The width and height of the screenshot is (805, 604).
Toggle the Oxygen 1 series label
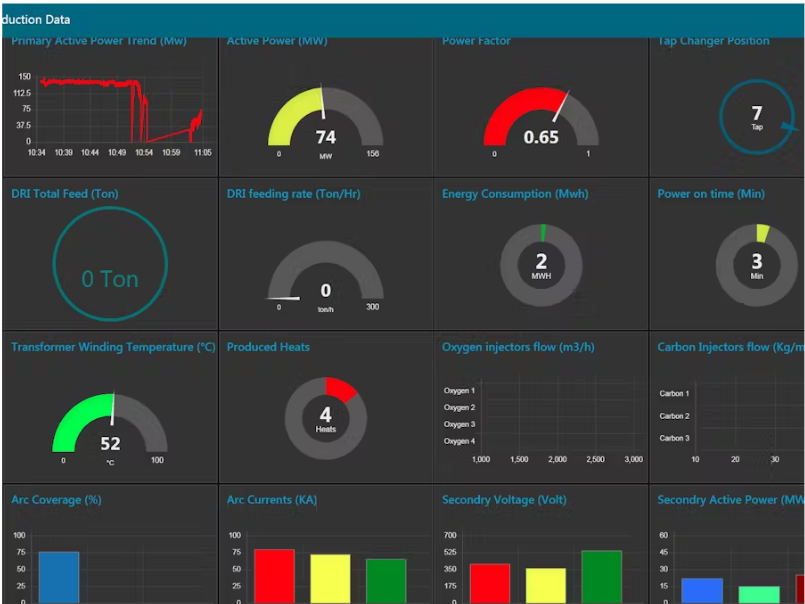point(460,393)
